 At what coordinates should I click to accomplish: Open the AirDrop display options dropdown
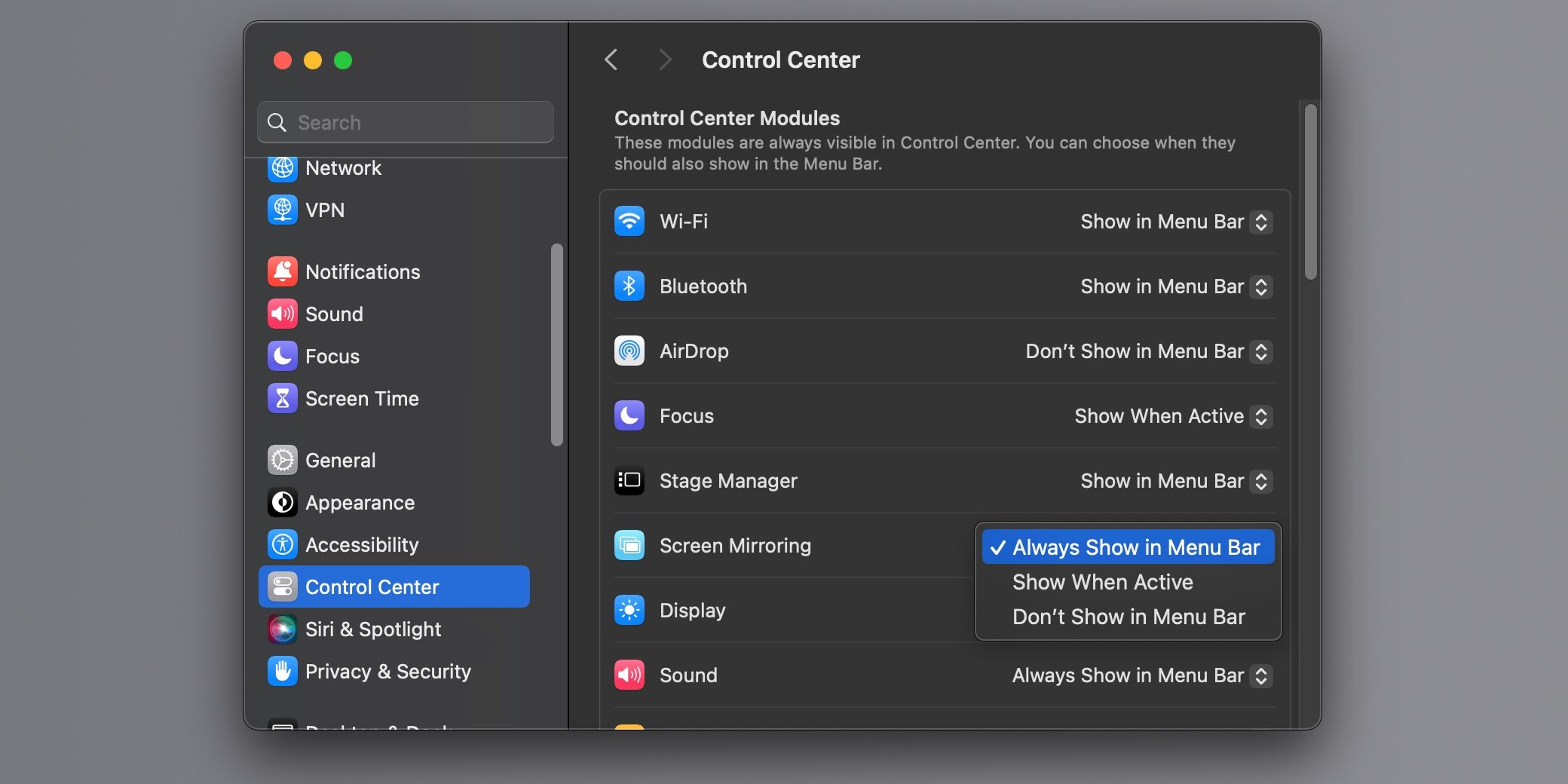(x=1260, y=351)
